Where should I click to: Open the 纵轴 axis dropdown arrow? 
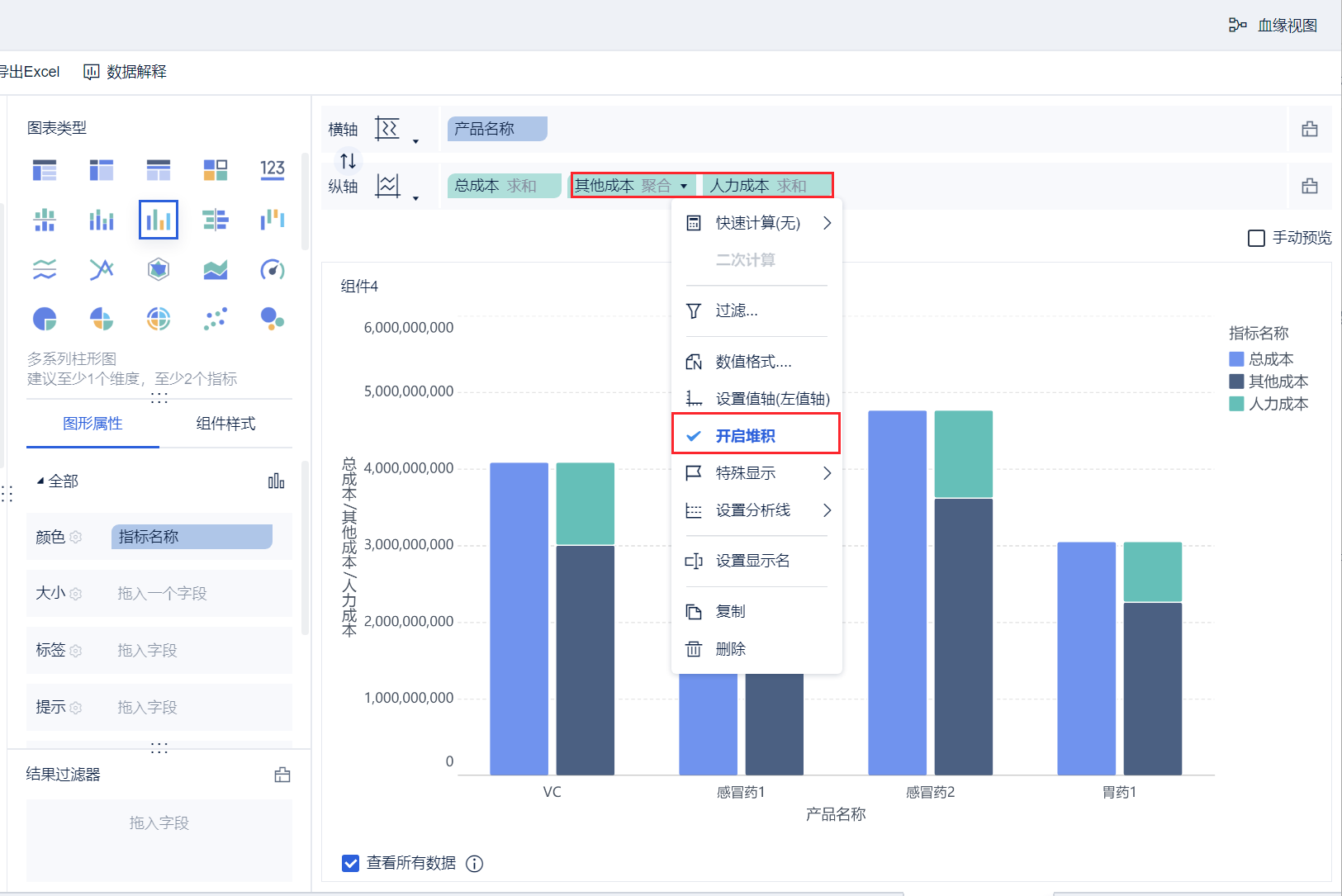(415, 198)
